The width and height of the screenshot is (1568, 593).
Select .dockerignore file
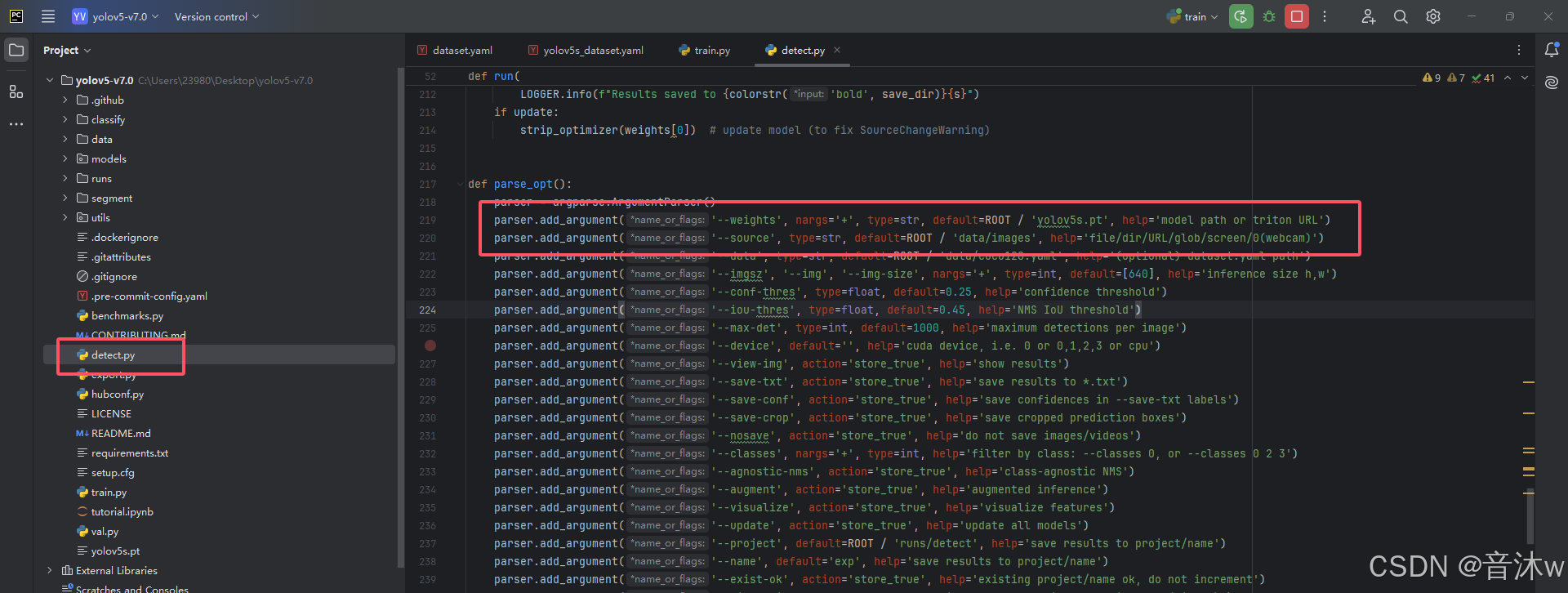coord(124,237)
